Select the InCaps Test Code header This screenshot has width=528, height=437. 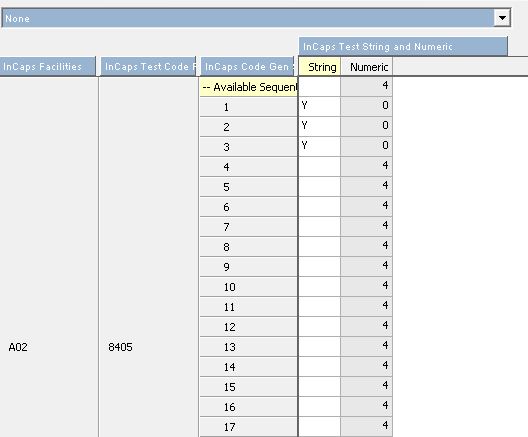[x=148, y=66]
